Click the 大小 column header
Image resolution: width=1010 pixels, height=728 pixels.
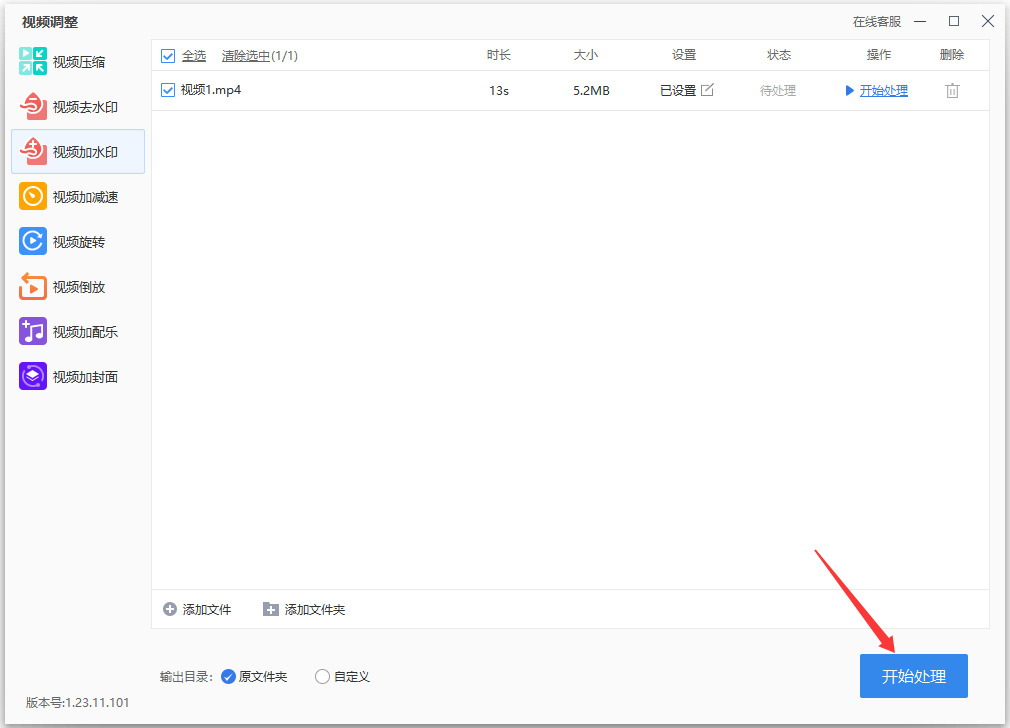(586, 55)
